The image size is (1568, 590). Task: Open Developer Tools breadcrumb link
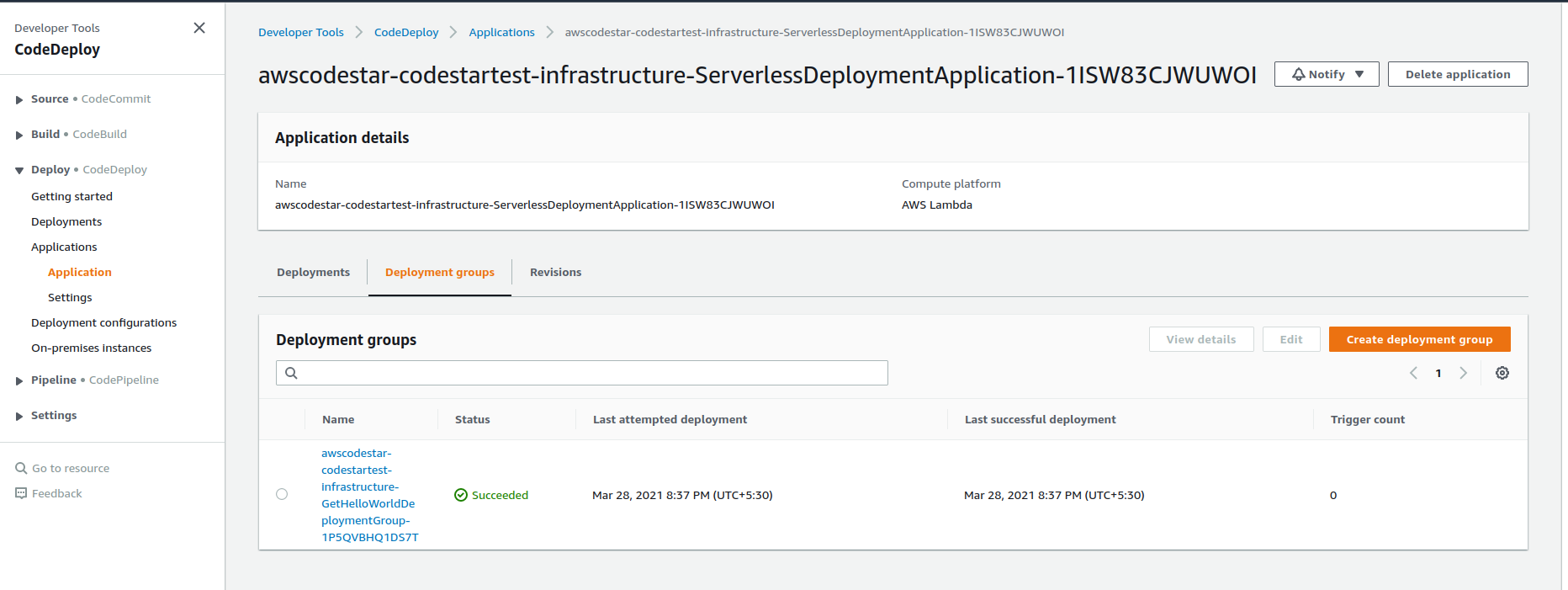point(301,32)
